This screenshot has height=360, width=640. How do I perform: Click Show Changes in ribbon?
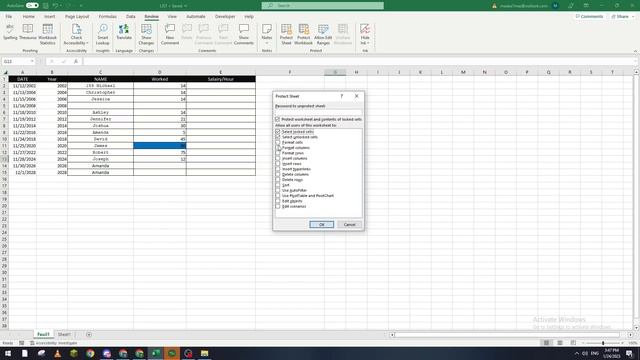point(146,34)
